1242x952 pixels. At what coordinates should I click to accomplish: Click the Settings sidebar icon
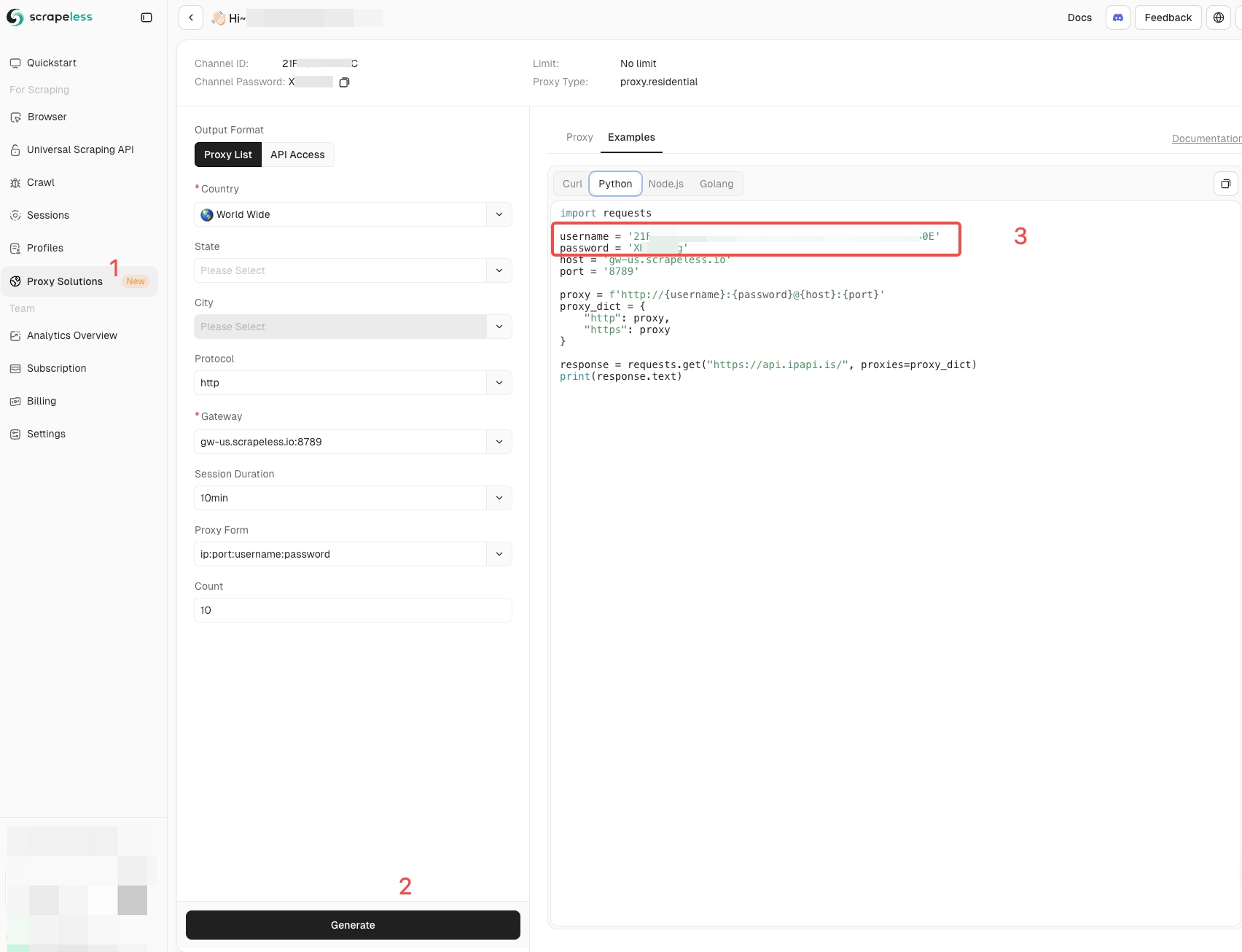tap(15, 434)
